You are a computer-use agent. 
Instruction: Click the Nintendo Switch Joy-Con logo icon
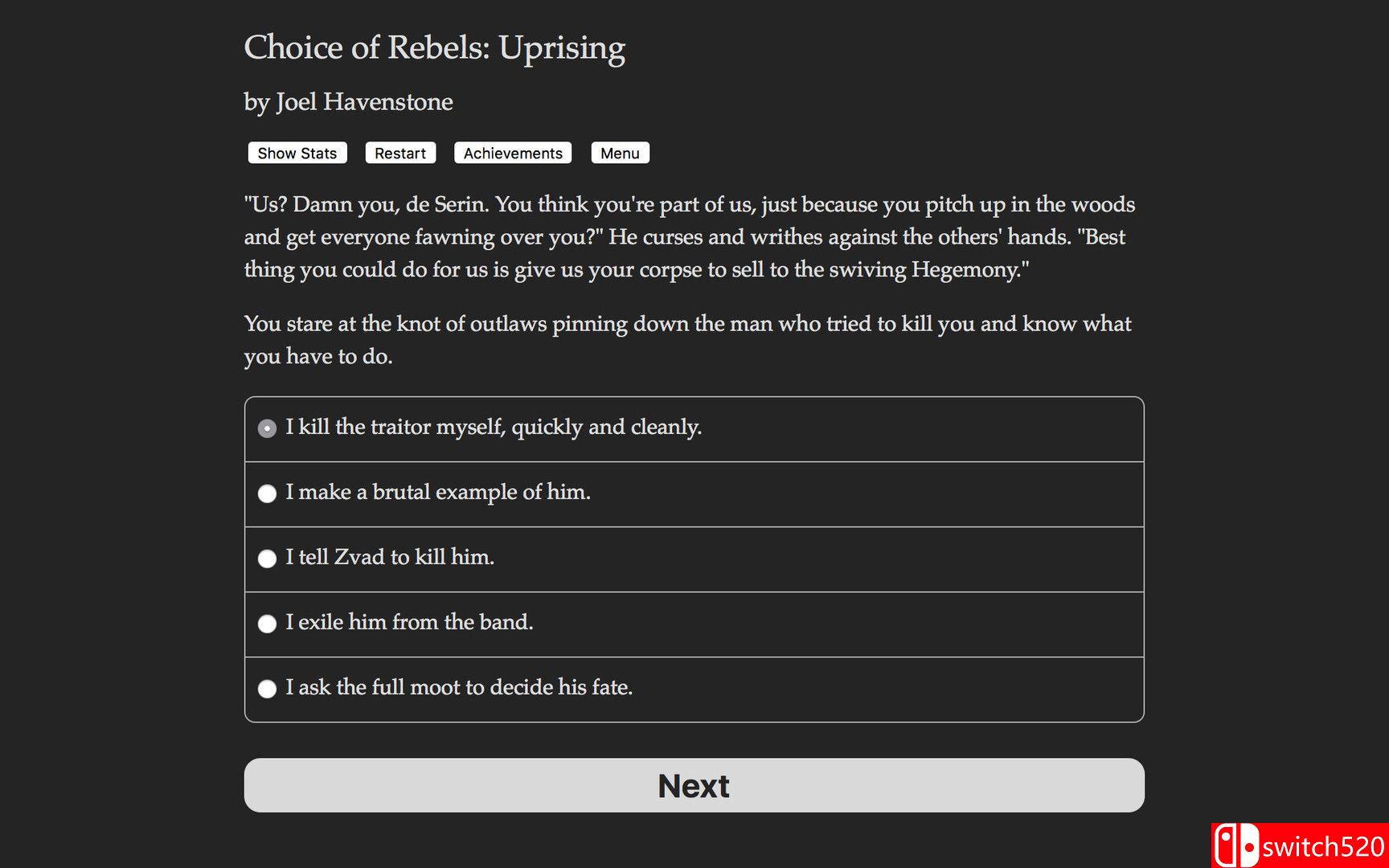pos(1235,845)
